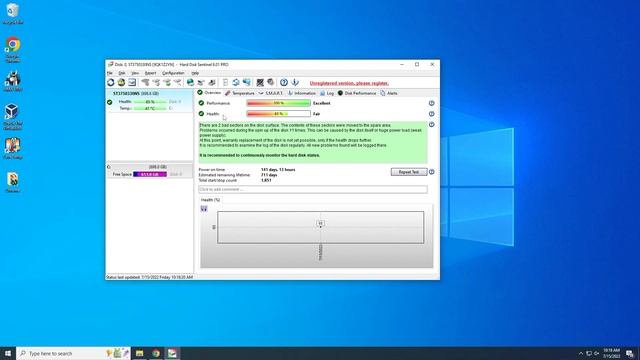Click the Windows taskbar search box
This screenshot has height=360, width=640.
73,353
